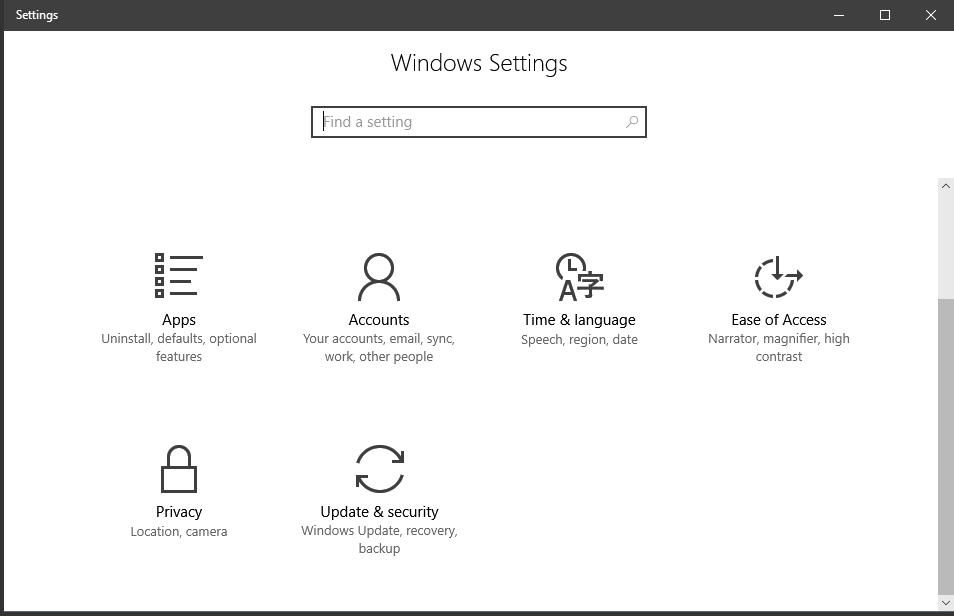Click 'Location, camera' description
Image resolution: width=954 pixels, height=616 pixels.
179,531
